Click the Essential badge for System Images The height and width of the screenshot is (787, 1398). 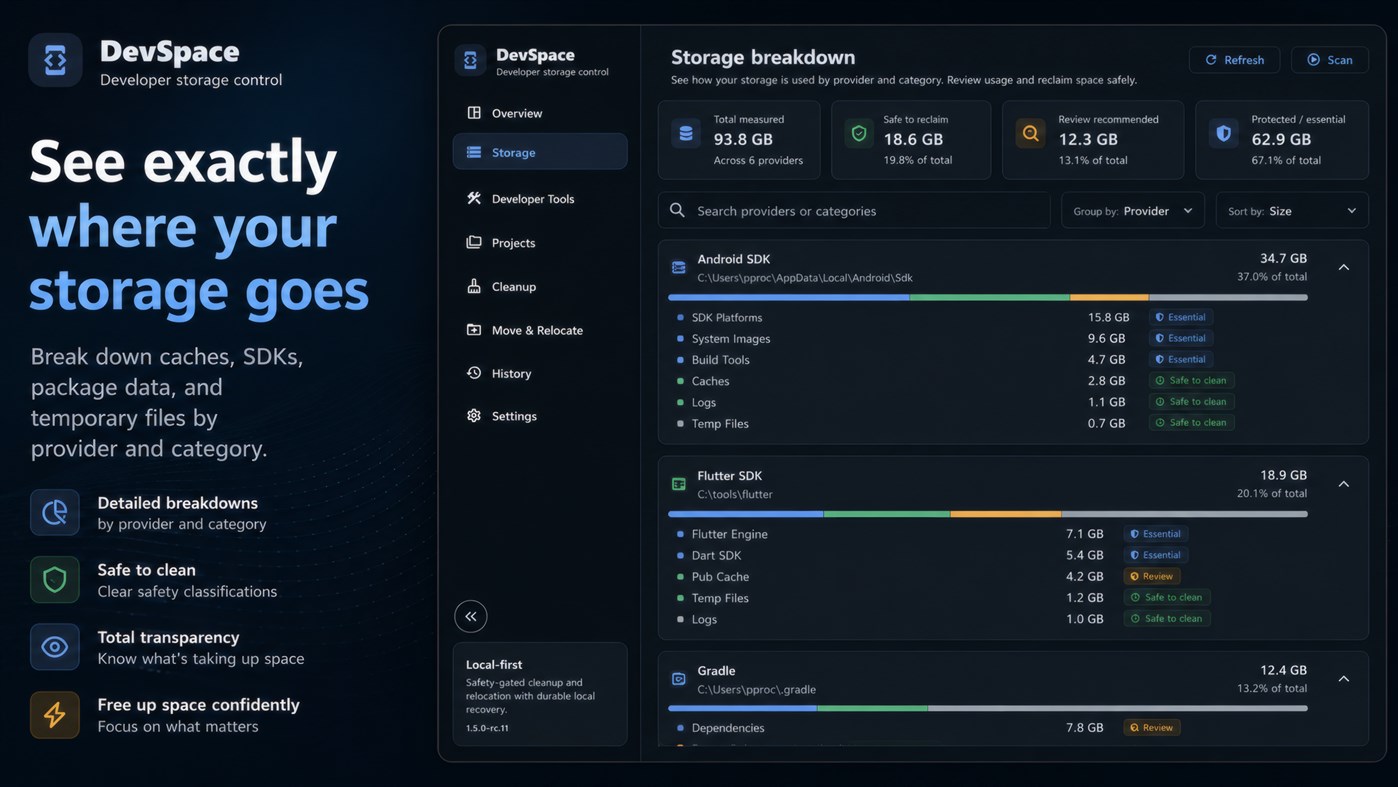point(1180,338)
